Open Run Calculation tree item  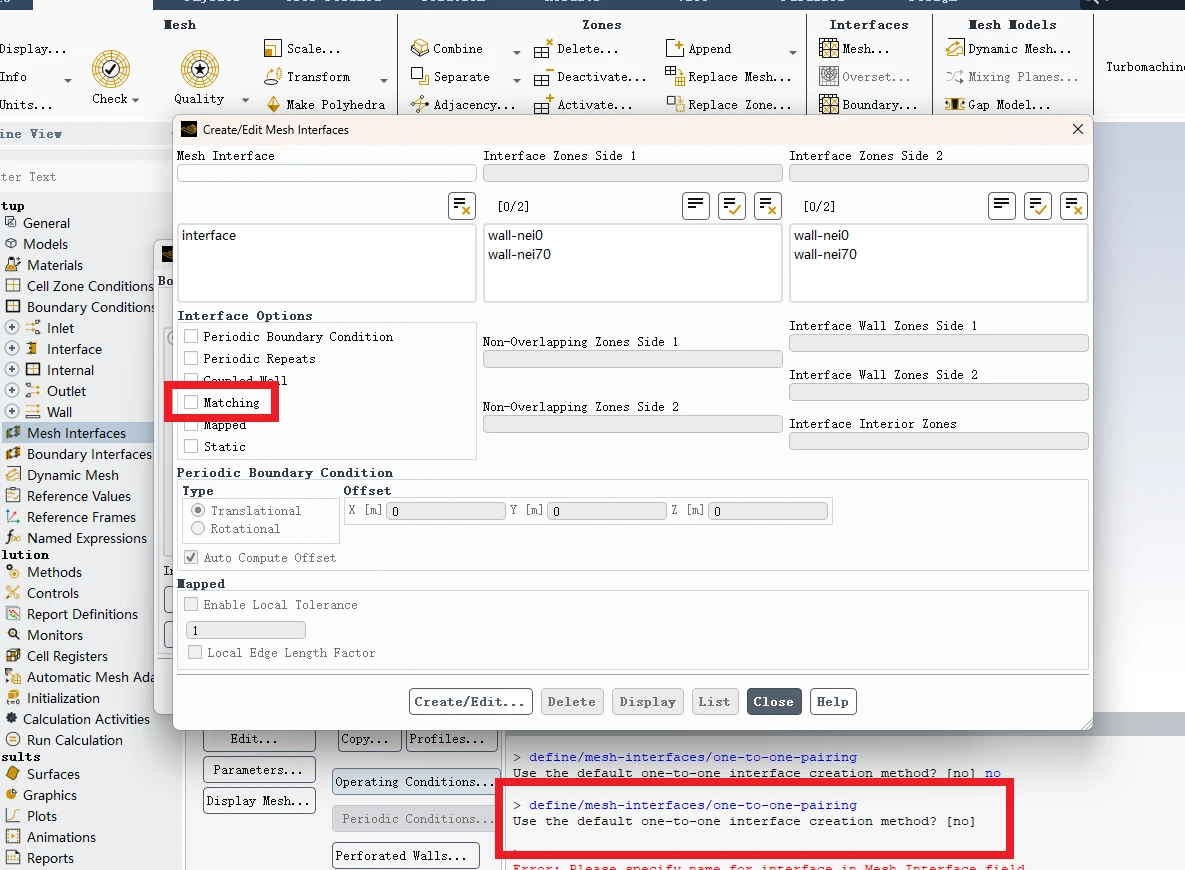click(x=74, y=740)
